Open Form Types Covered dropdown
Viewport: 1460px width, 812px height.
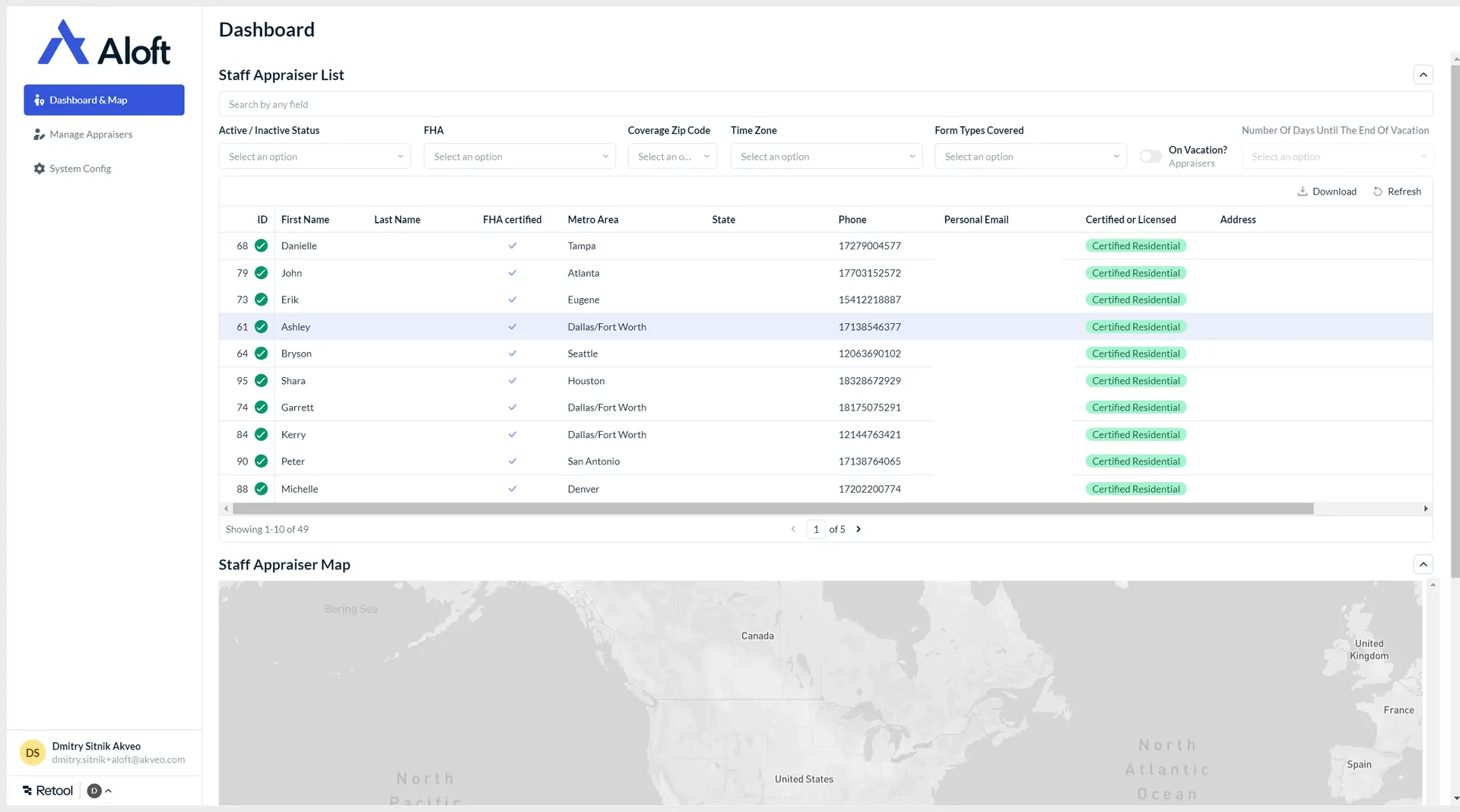[x=1030, y=157]
